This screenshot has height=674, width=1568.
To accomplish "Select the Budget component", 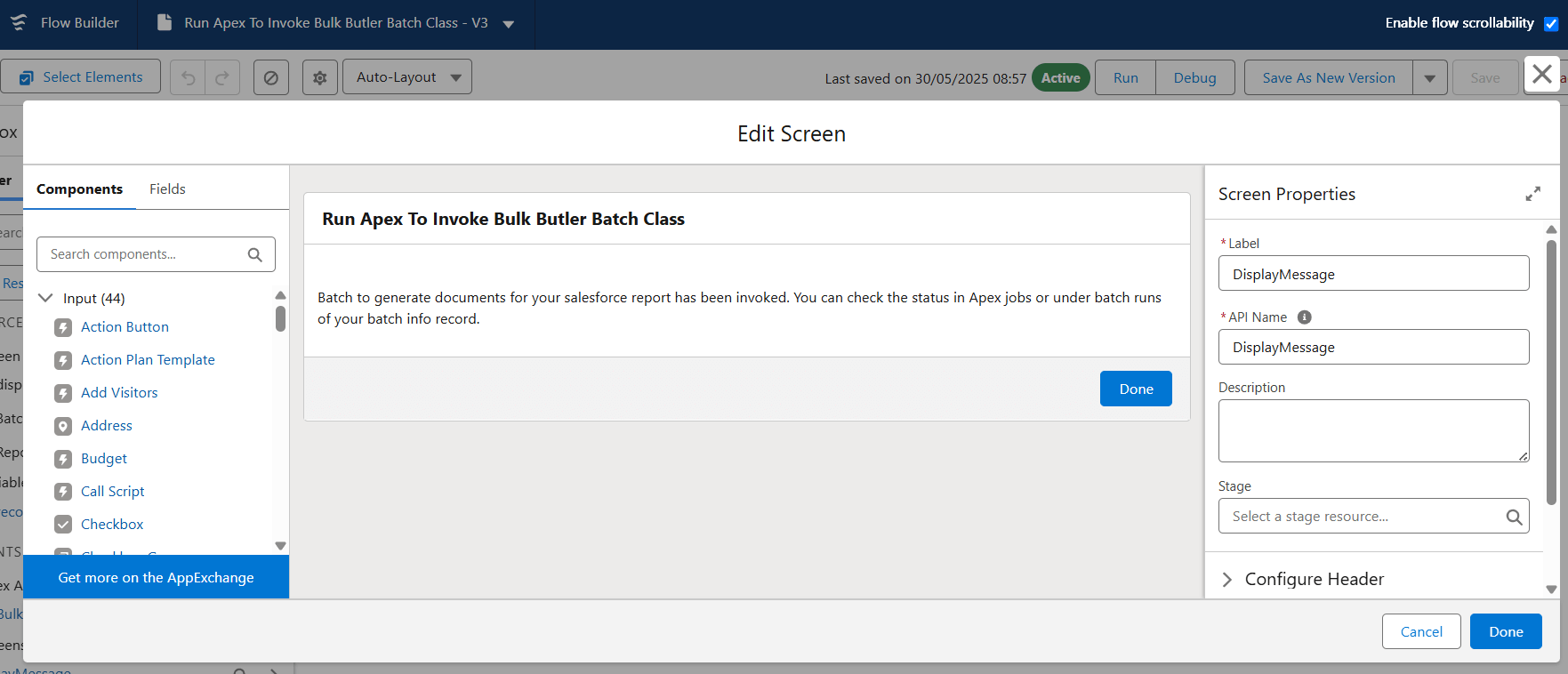I will point(104,458).
